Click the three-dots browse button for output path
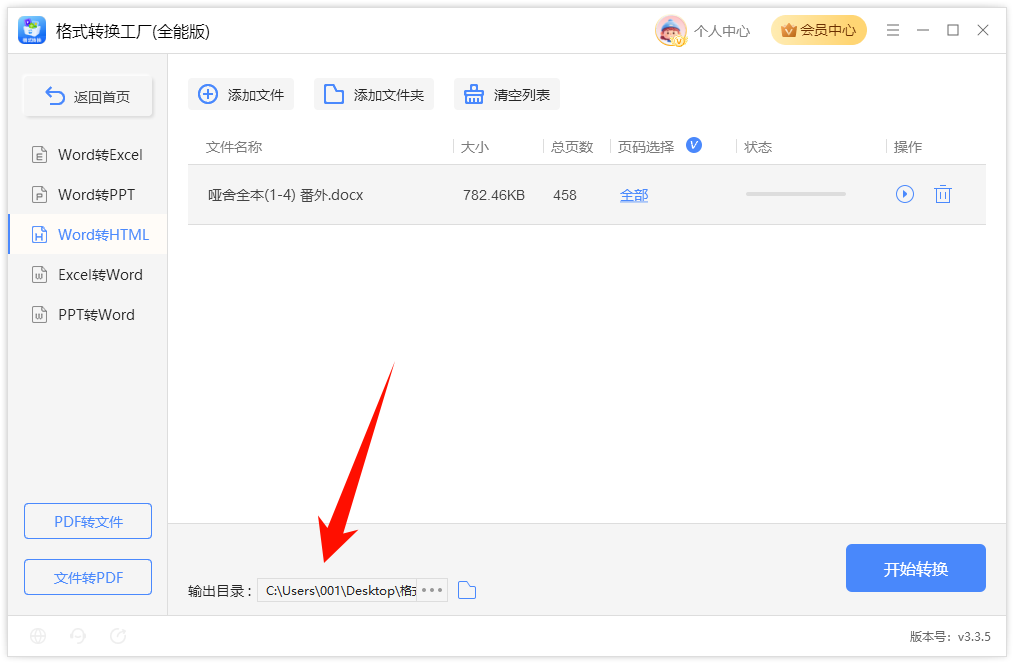This screenshot has width=1014, height=664. pyautogui.click(x=432, y=590)
